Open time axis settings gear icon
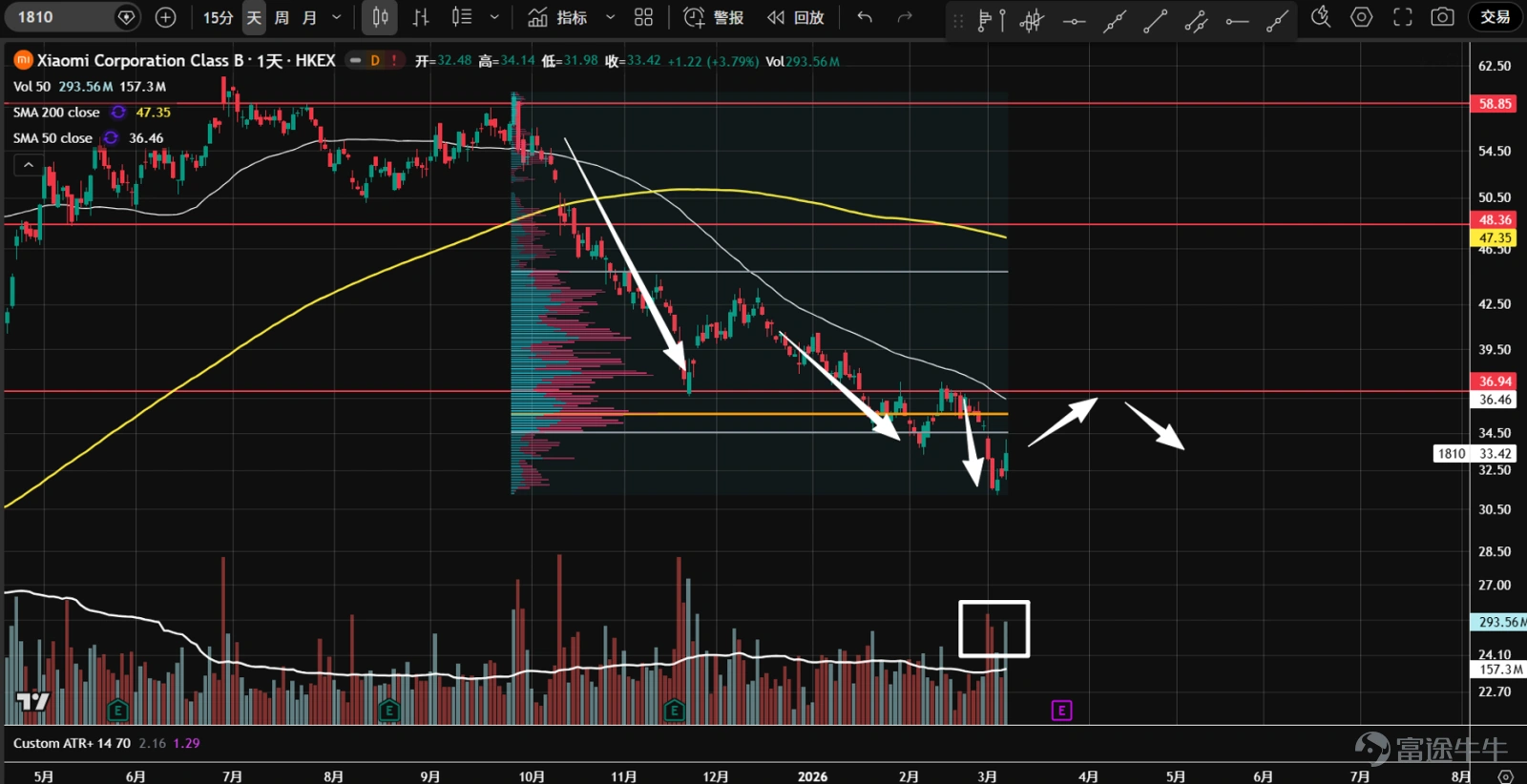Viewport: 1527px width, 784px height. (1506, 776)
